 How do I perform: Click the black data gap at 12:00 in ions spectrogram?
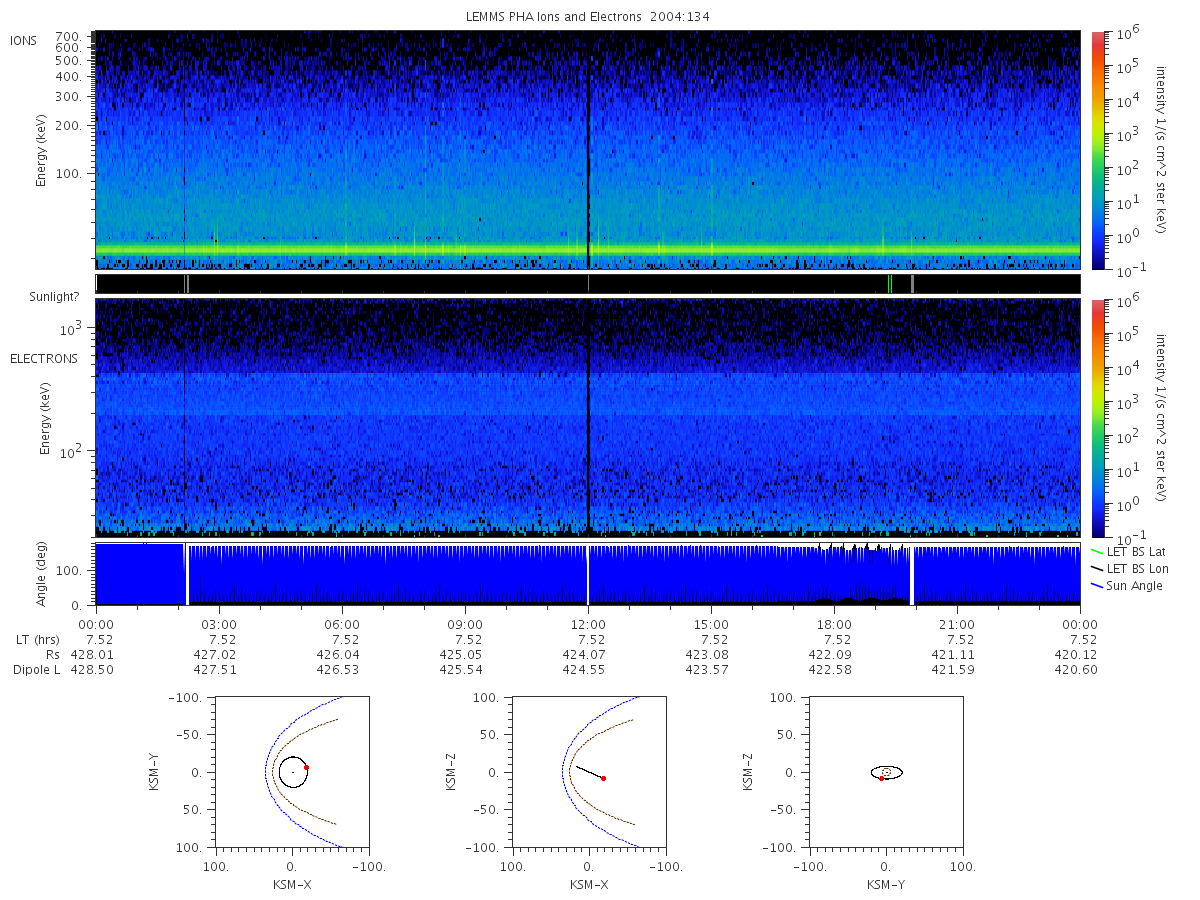pos(588,150)
